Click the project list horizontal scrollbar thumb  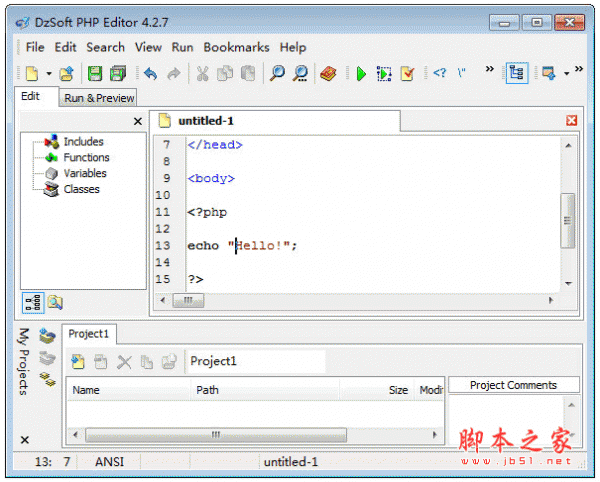tap(216, 435)
